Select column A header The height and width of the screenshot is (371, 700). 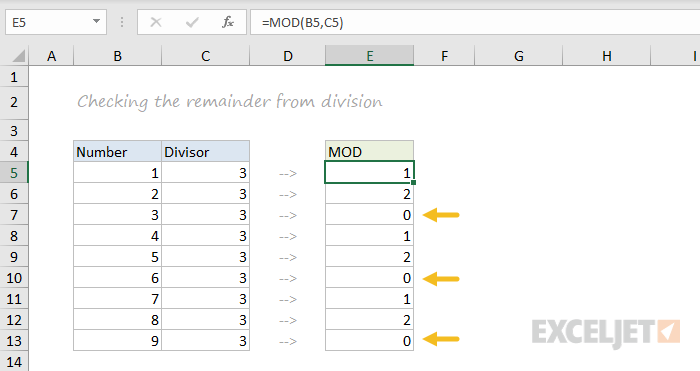click(51, 56)
